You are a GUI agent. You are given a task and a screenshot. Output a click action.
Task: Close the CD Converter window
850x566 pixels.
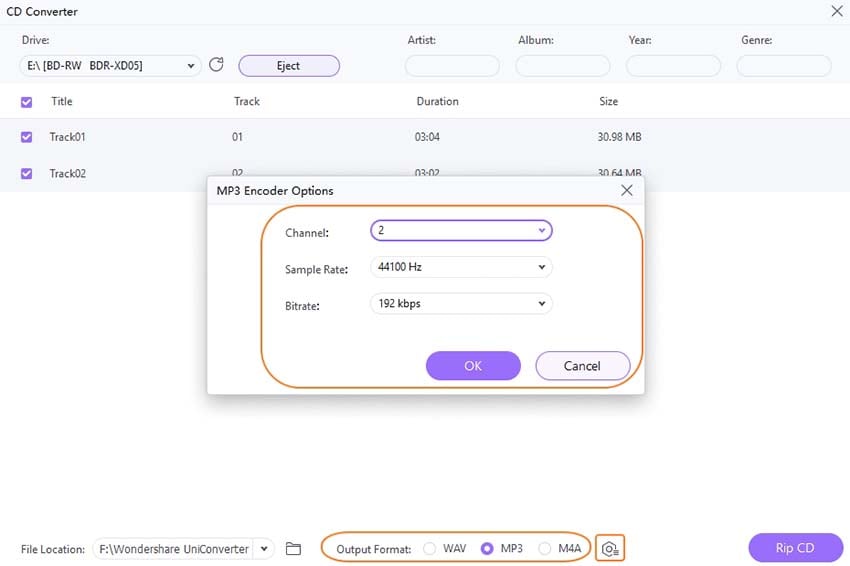(837, 11)
